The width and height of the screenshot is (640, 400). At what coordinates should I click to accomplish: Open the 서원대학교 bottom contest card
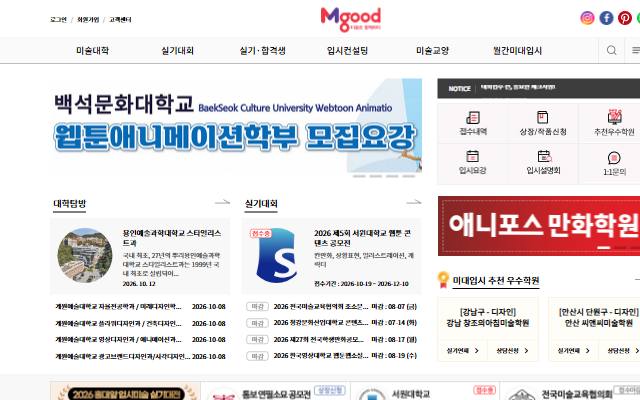point(425,391)
